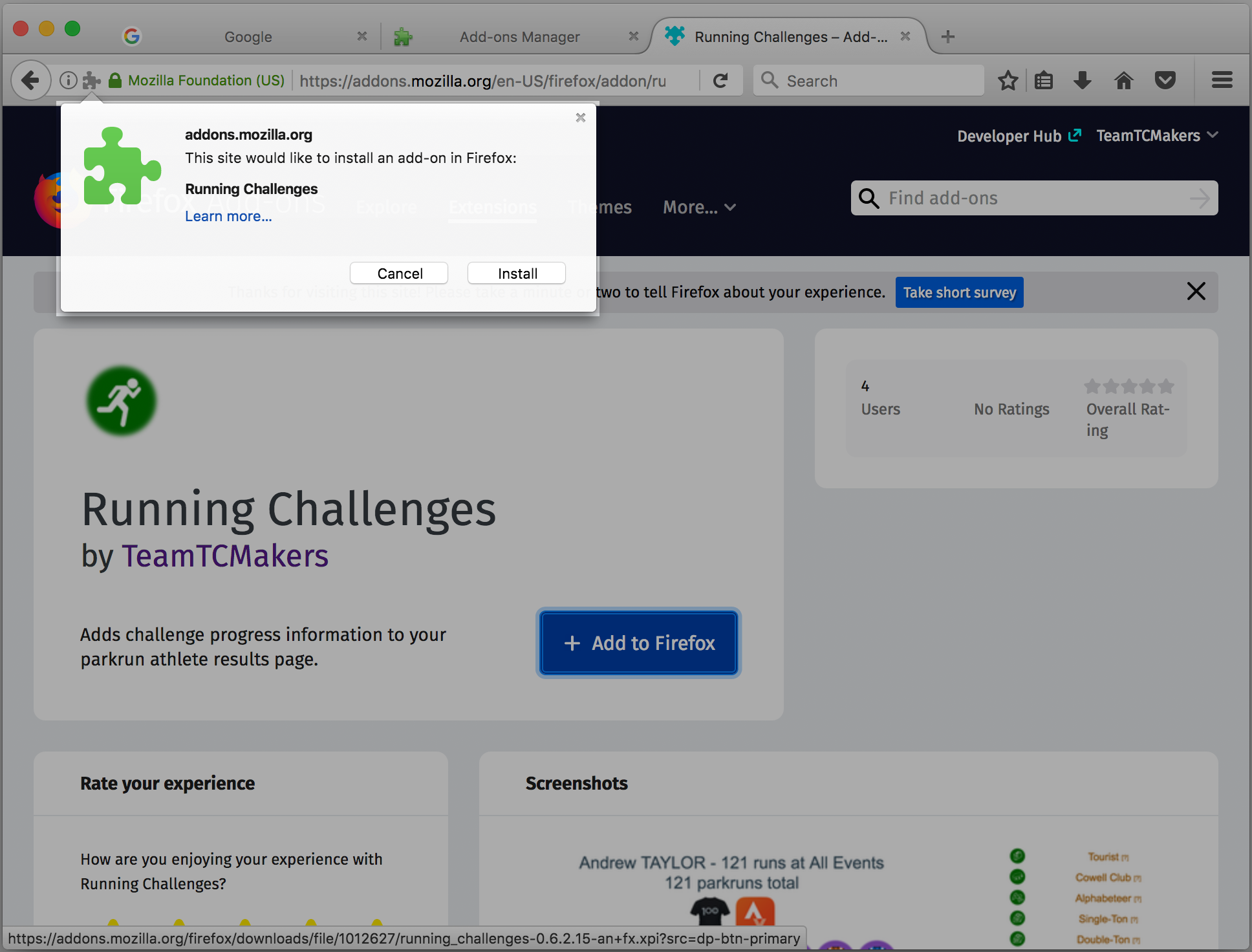
Task: Click the back navigation arrow
Action: [x=30, y=81]
